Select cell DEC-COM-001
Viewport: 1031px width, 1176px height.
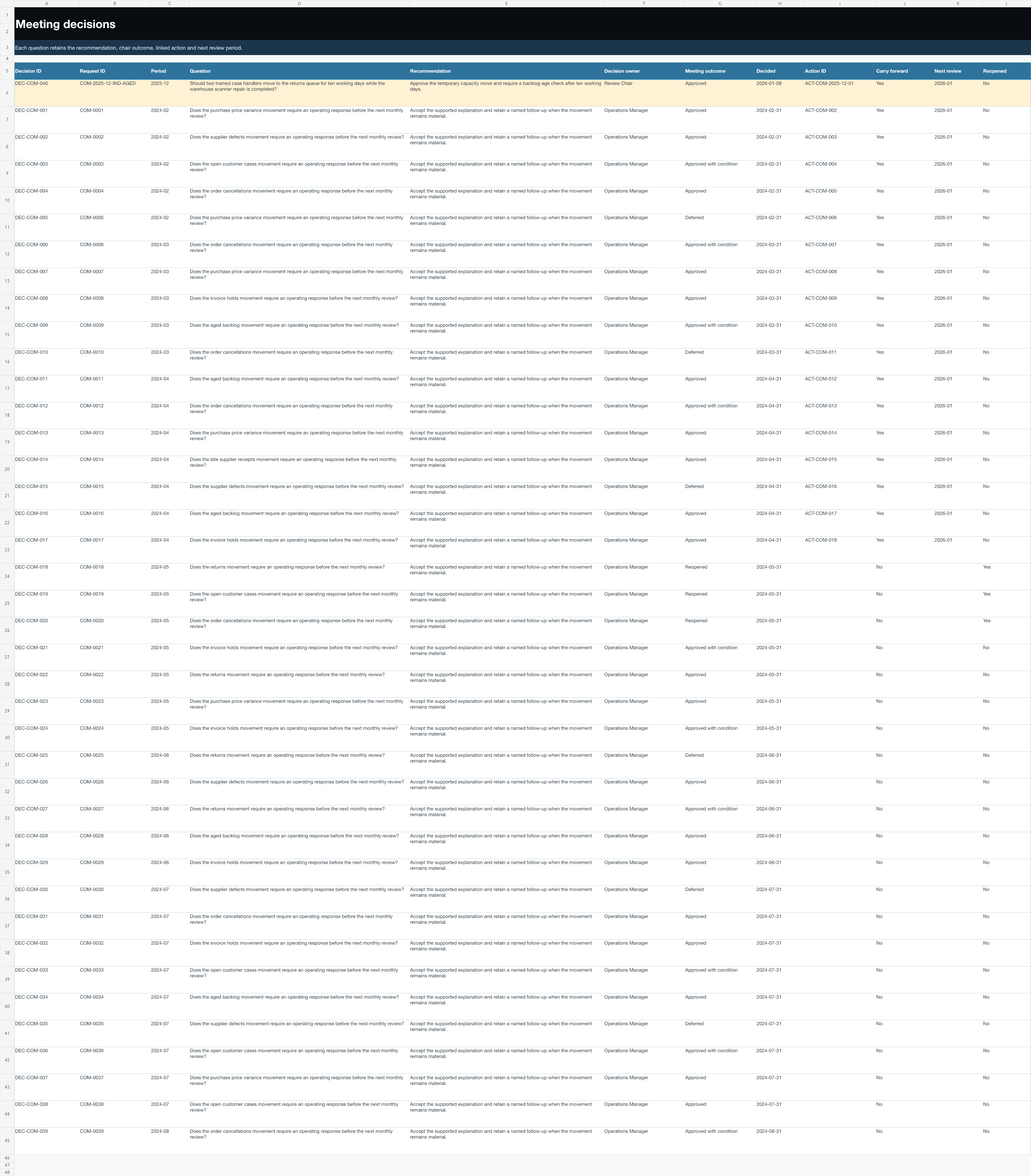(46, 120)
